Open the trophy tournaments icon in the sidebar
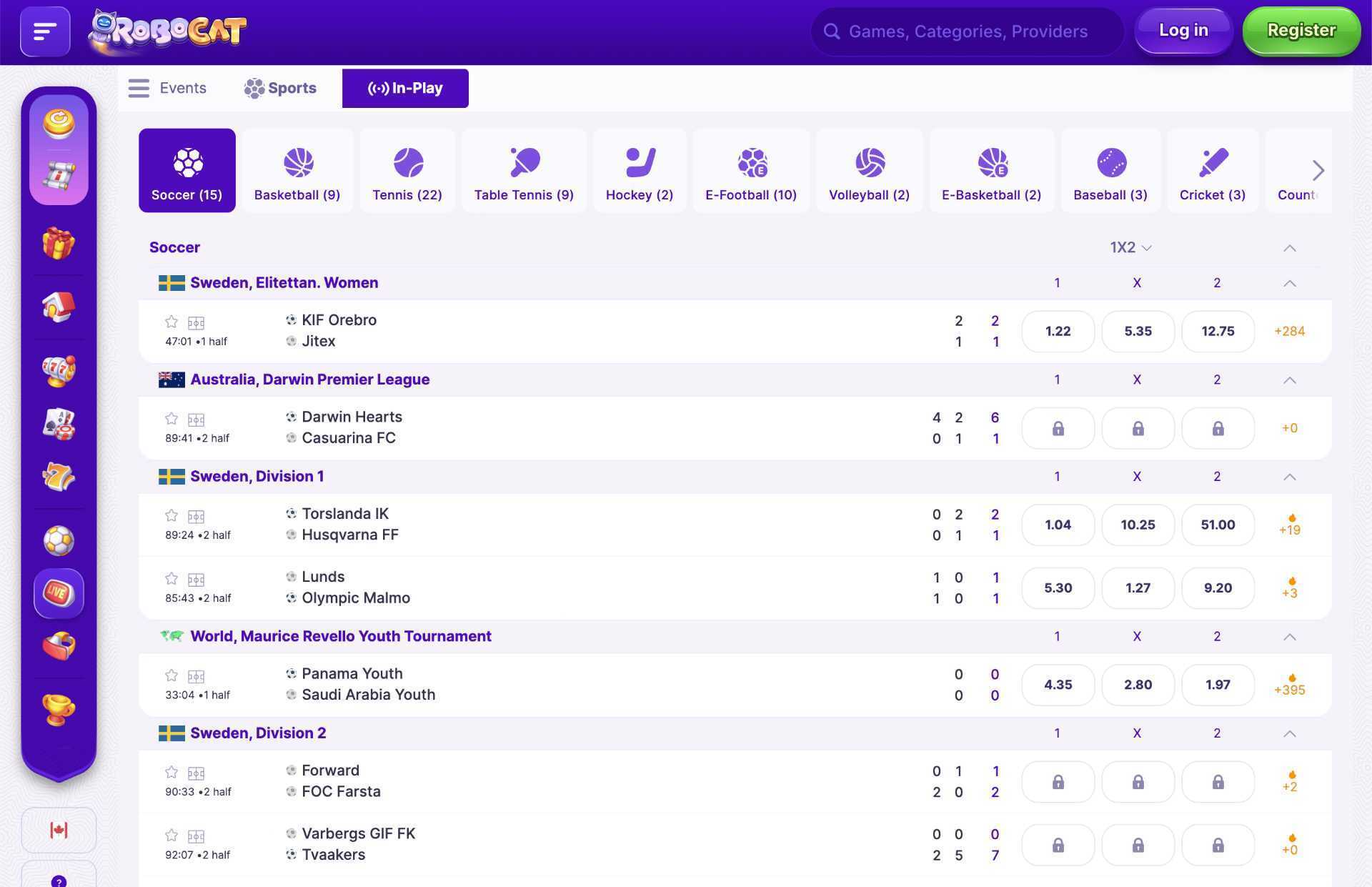 59,710
